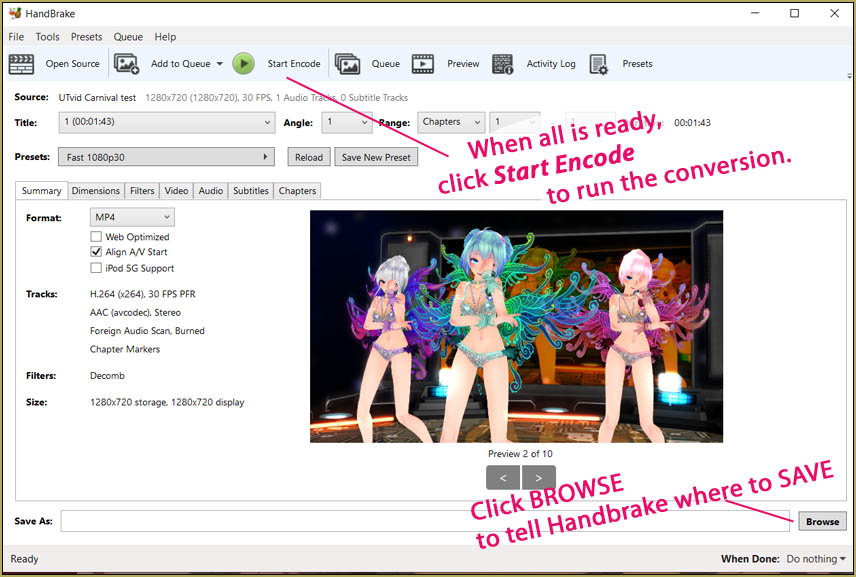
Task: Click the 'Preview 2 of 10' label
Action: pos(520,454)
